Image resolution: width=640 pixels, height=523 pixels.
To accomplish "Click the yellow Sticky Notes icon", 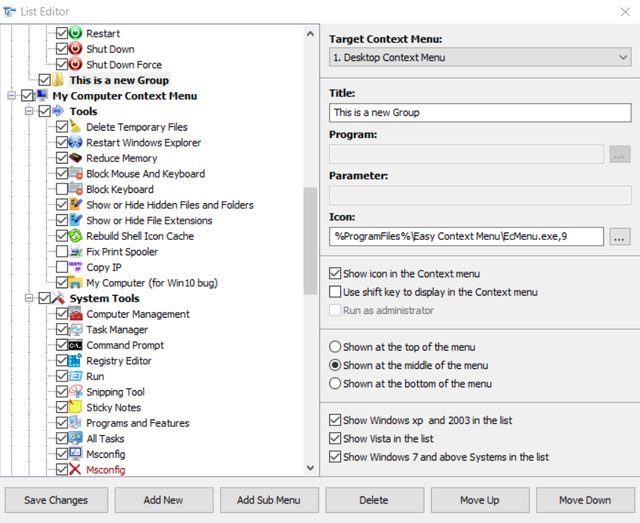I will coord(75,407).
